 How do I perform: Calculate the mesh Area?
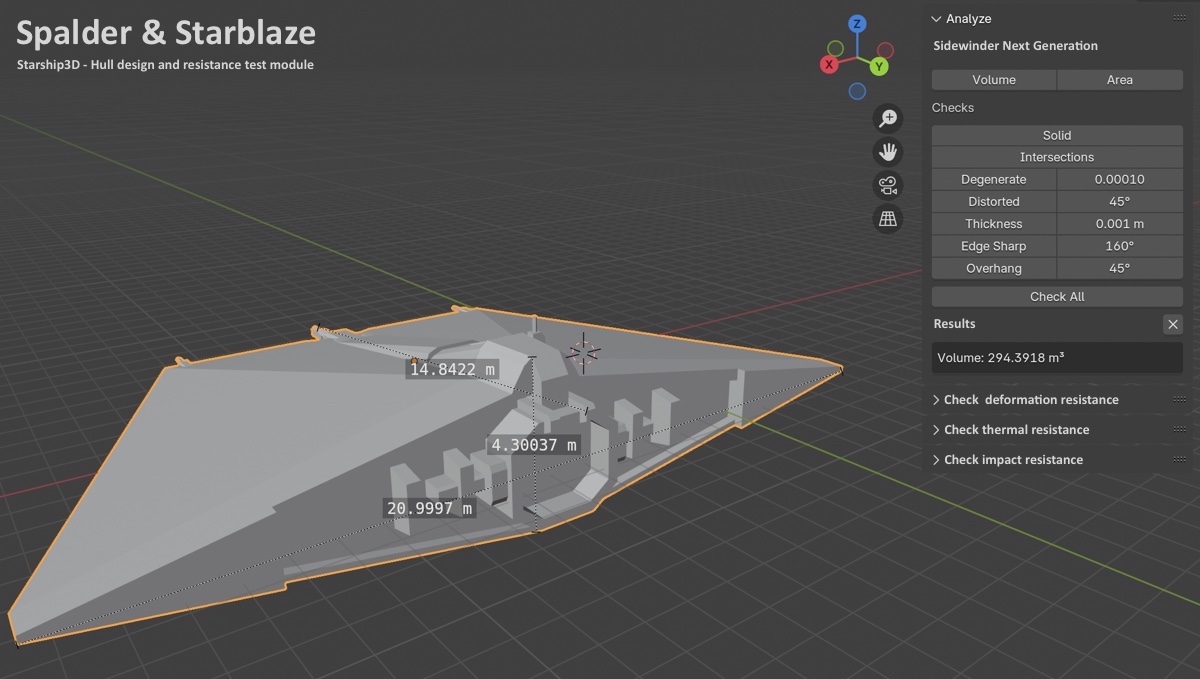click(1120, 80)
